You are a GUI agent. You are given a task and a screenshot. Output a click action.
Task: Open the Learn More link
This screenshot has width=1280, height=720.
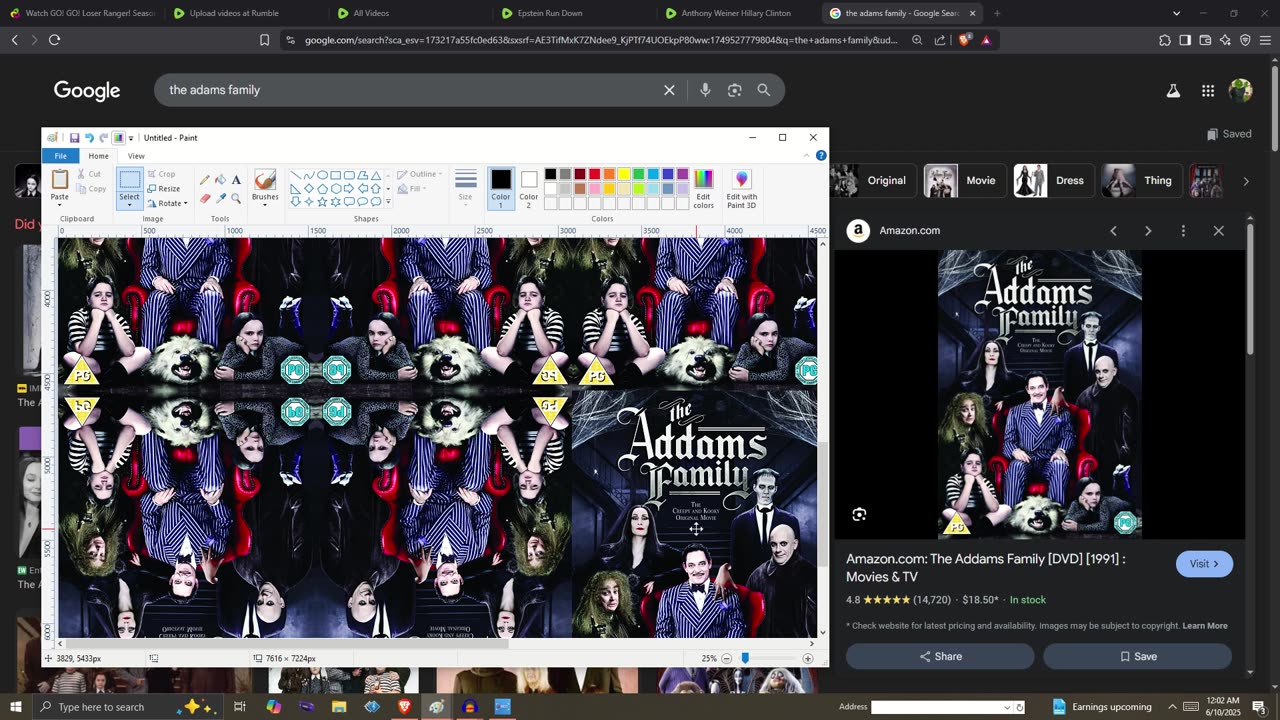tap(1205, 626)
